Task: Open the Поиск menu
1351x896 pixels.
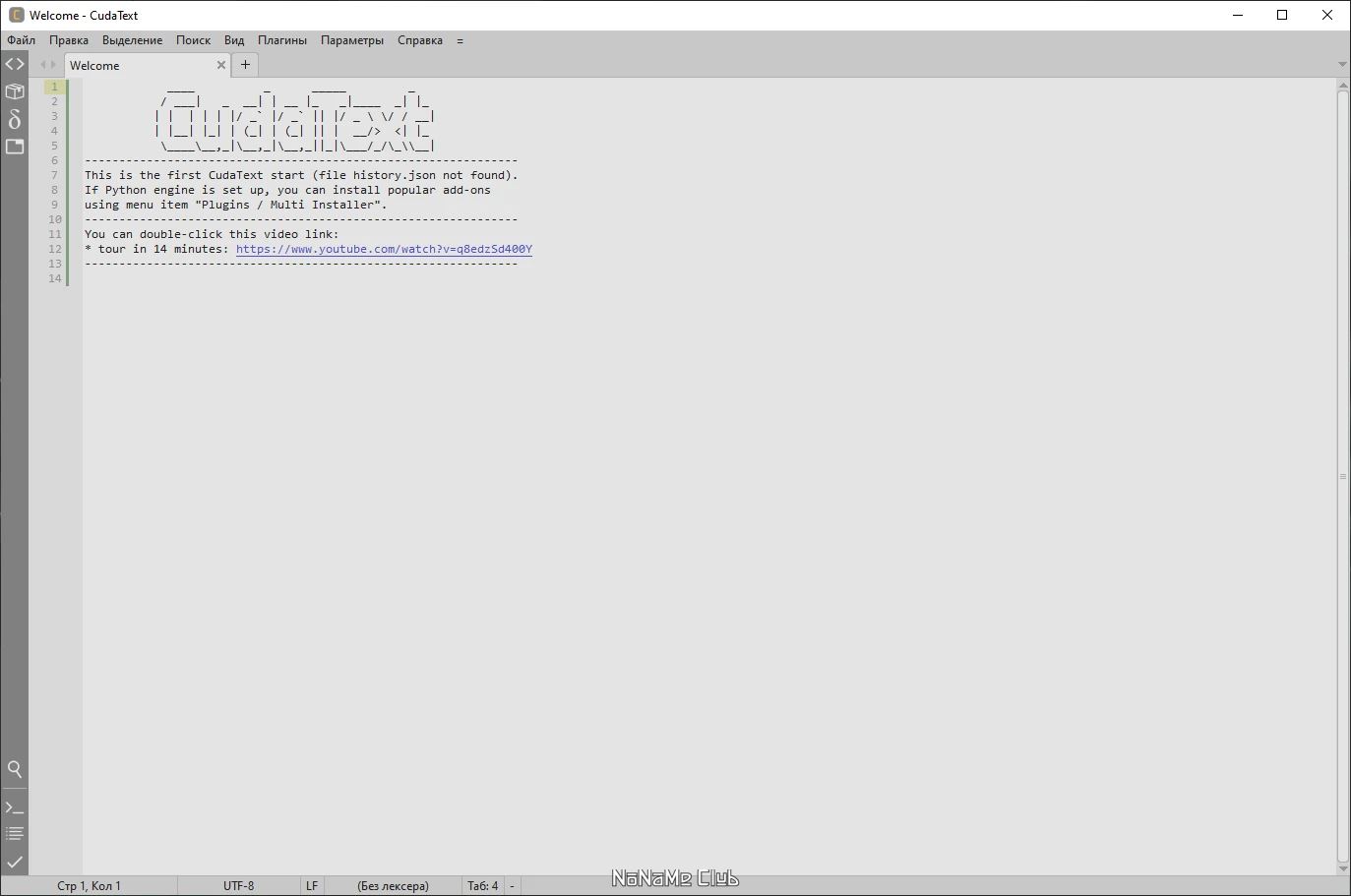Action: point(193,40)
